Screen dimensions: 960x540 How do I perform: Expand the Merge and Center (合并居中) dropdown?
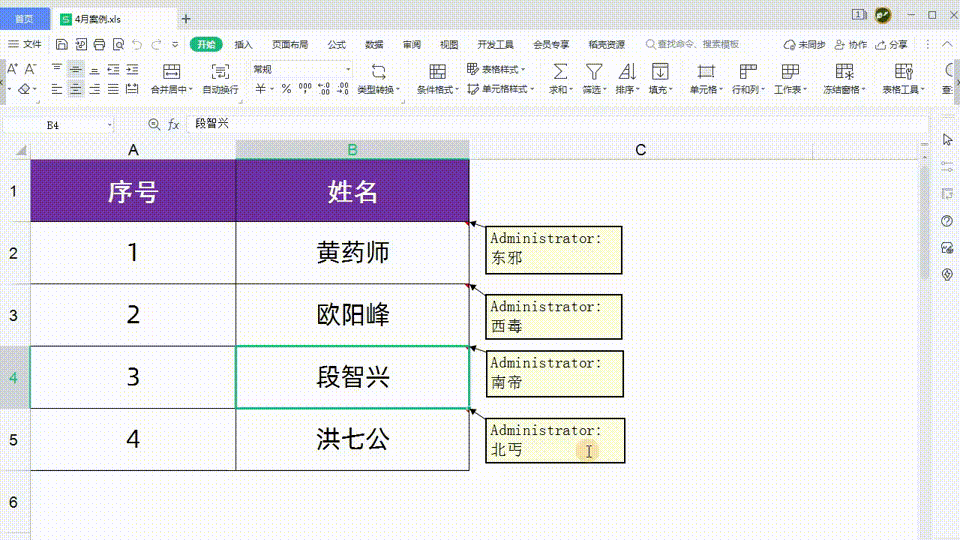pos(191,90)
